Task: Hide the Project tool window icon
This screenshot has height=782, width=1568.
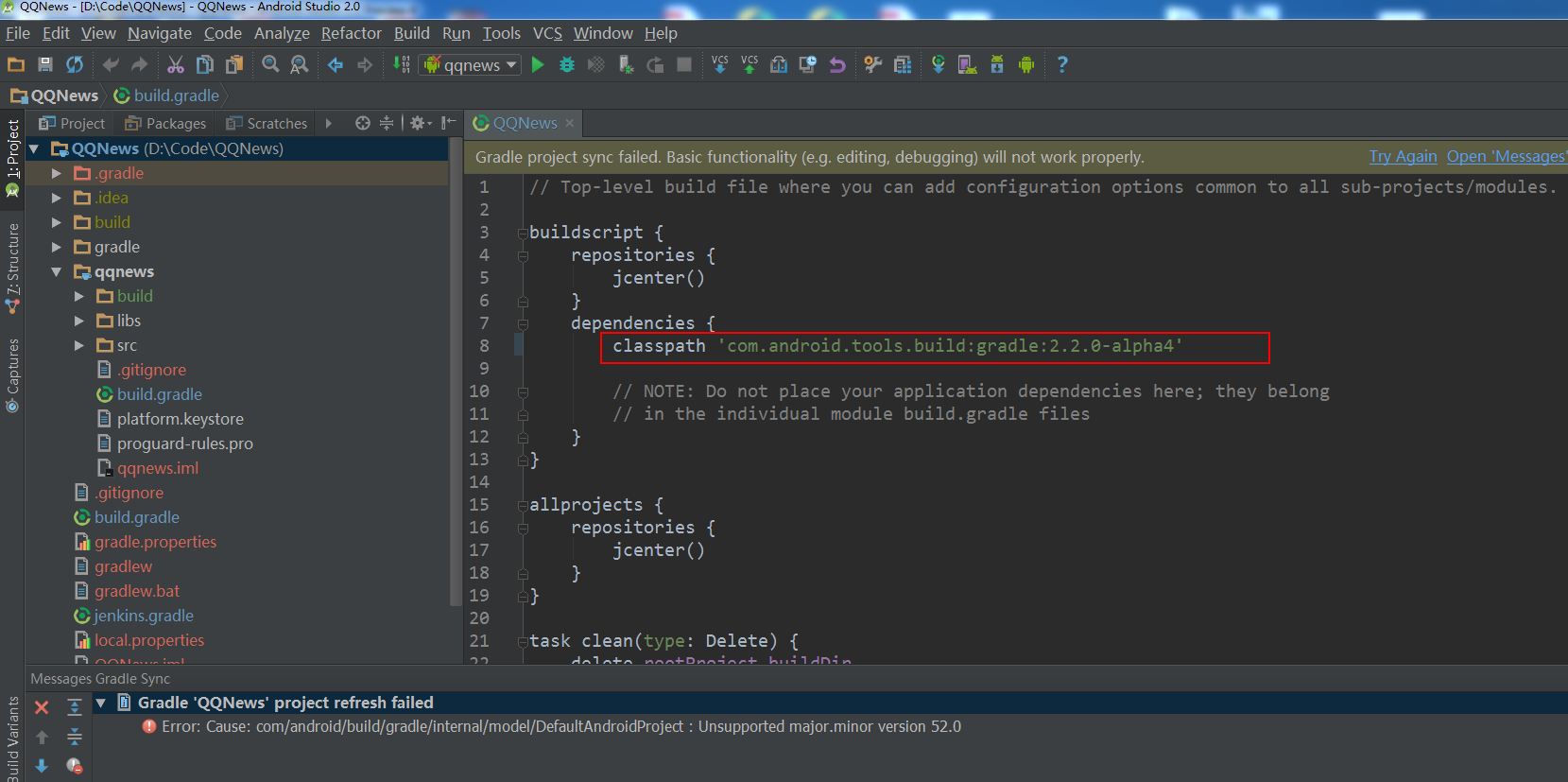Action: (x=448, y=123)
